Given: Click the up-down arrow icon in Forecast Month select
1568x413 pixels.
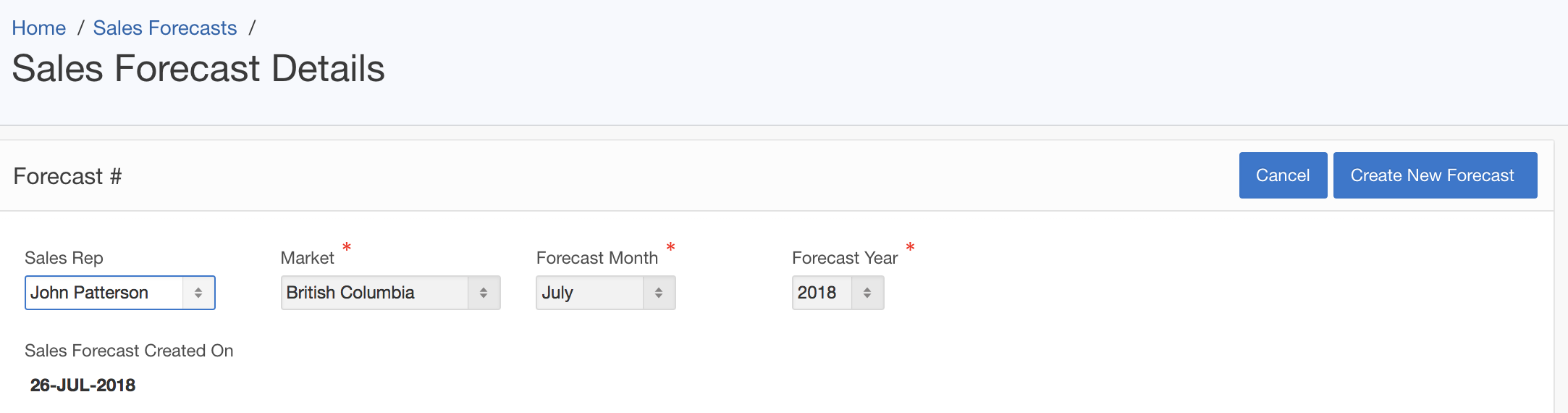Looking at the screenshot, I should point(659,293).
